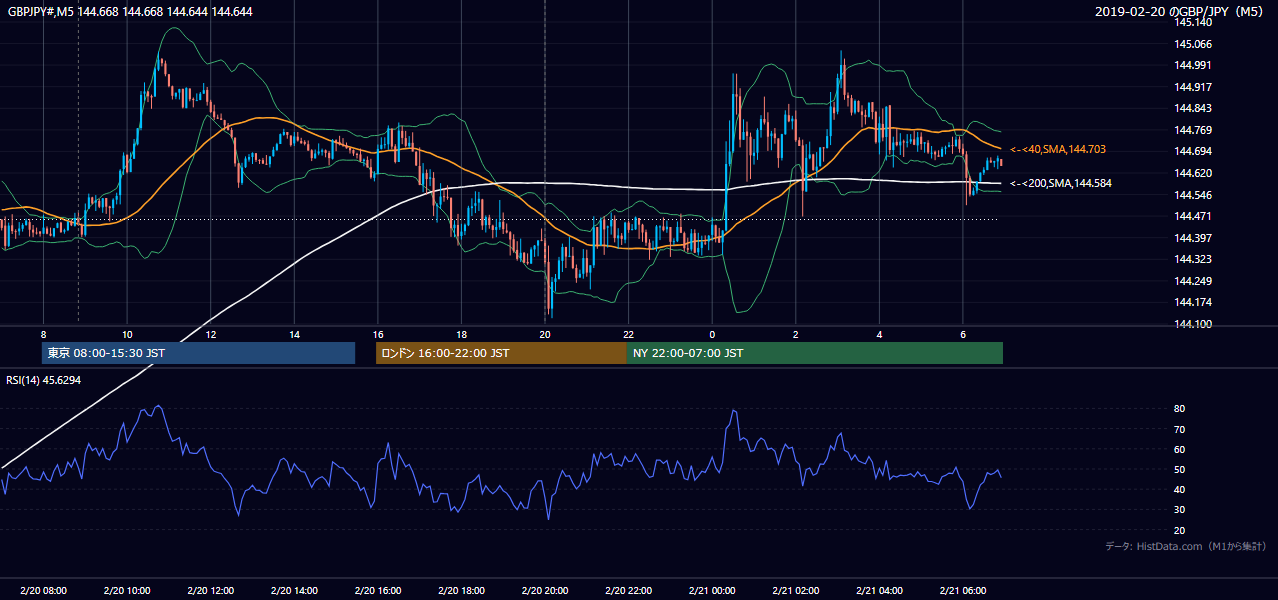Click hour tick 22 under the price chart
This screenshot has width=1278, height=600.
pos(628,334)
